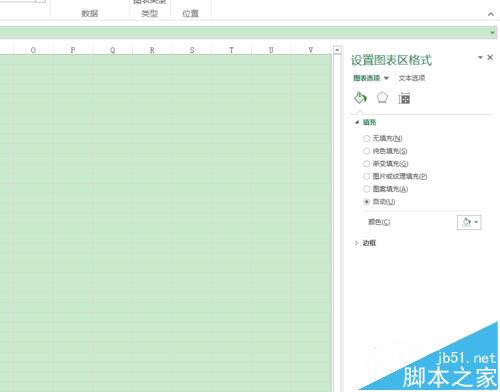Viewport: 500px width, 392px height.
Task: Open the 颜色(C) fill color picker
Action: tap(469, 222)
